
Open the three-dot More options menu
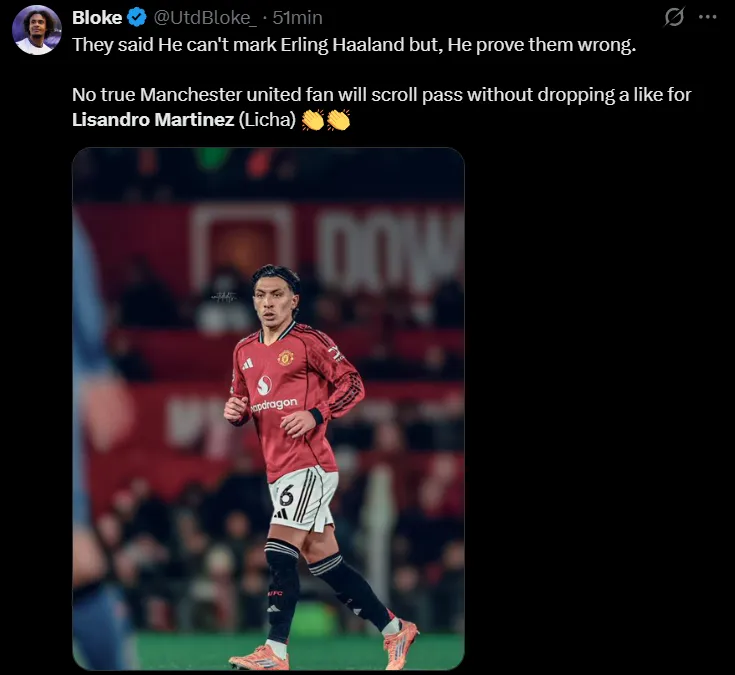pos(707,17)
